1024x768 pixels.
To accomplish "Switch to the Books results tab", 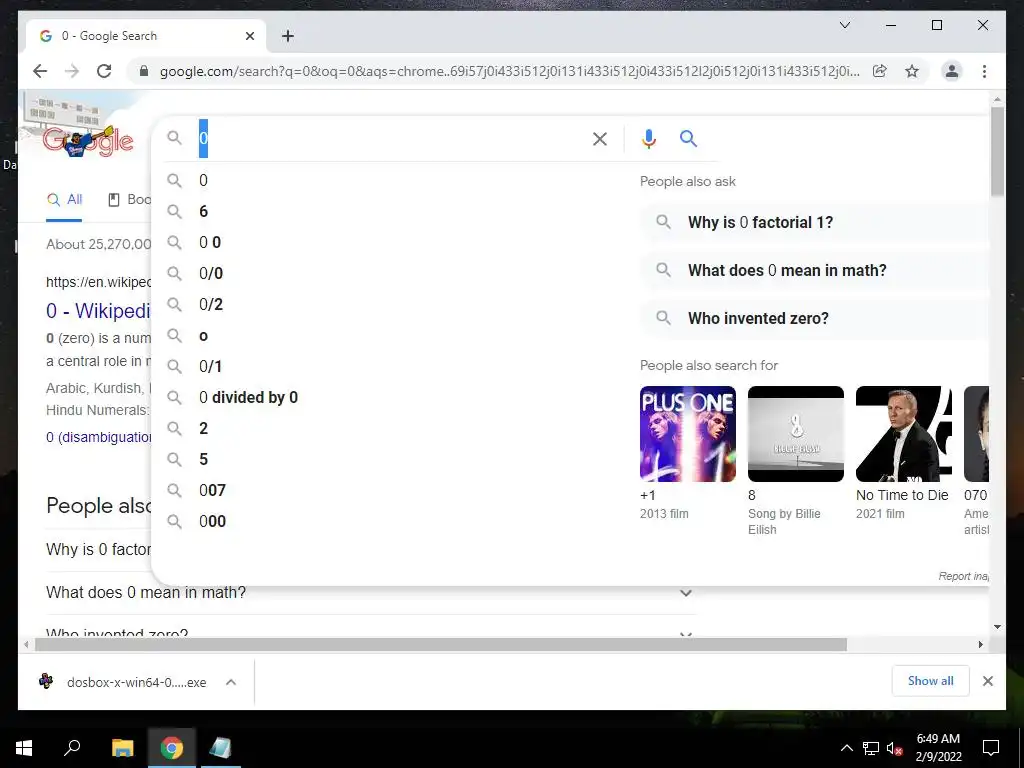I will tap(129, 200).
